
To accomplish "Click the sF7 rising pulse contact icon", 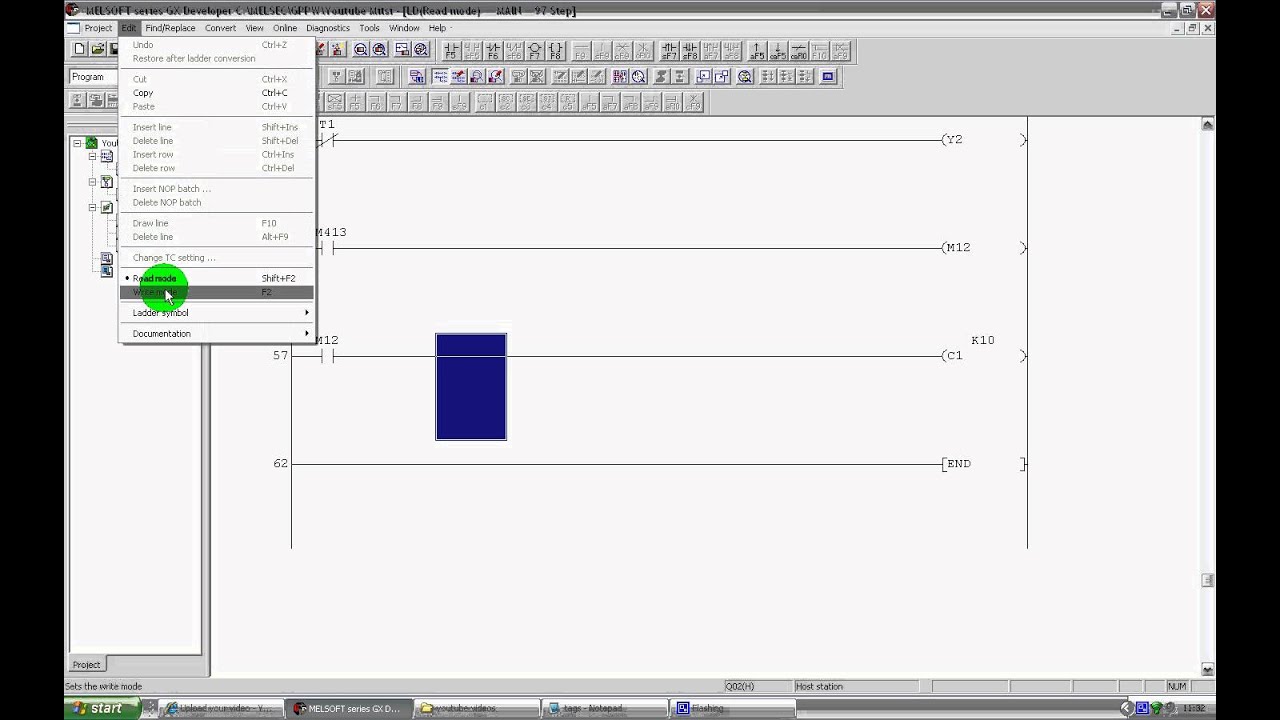I will tap(669, 50).
